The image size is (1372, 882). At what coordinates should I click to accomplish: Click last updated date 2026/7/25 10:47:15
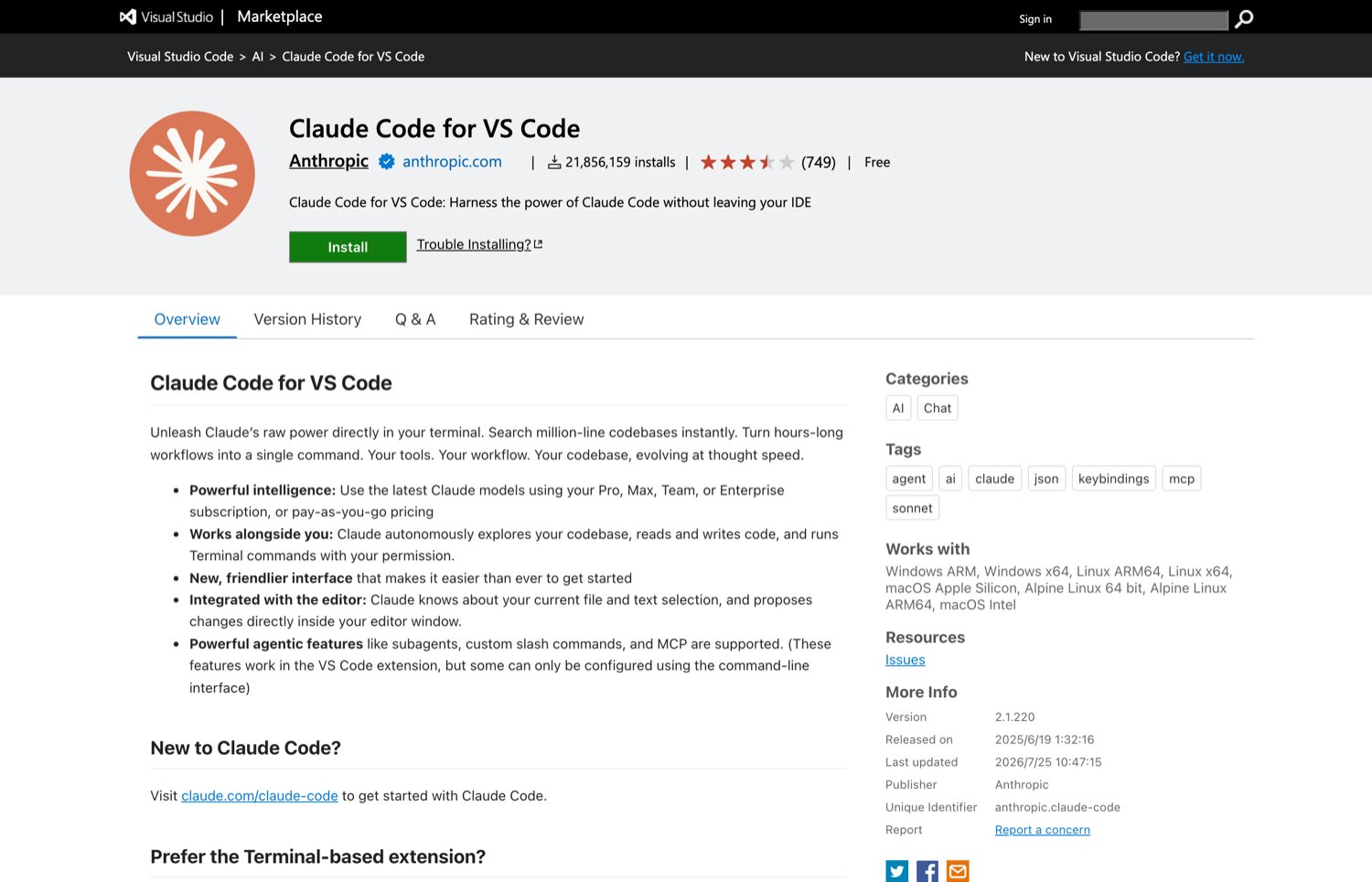[1048, 762]
